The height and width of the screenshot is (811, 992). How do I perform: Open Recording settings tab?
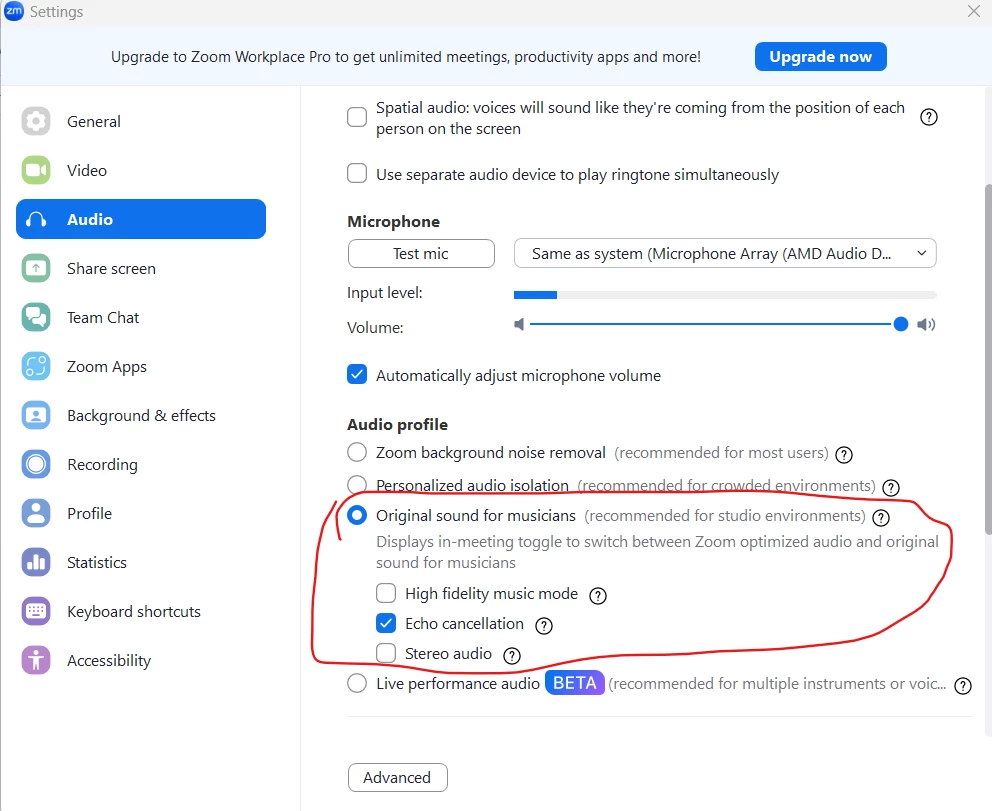click(x=140, y=464)
